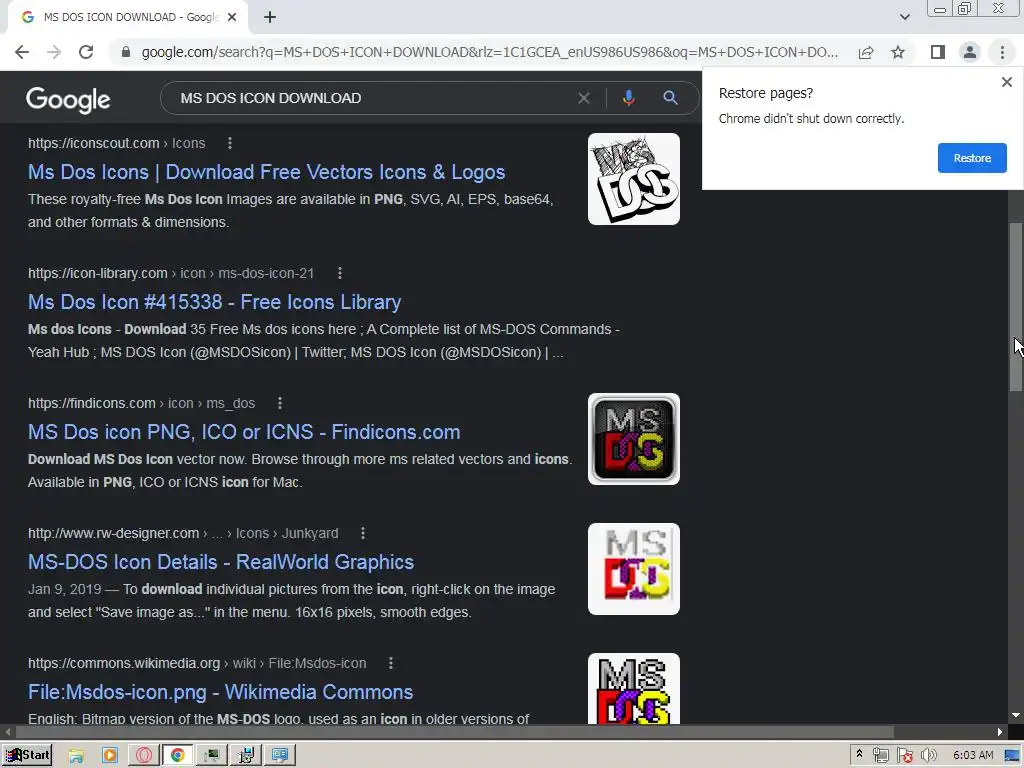Clear the Google search box text
The width and height of the screenshot is (1024, 768).
tap(584, 98)
